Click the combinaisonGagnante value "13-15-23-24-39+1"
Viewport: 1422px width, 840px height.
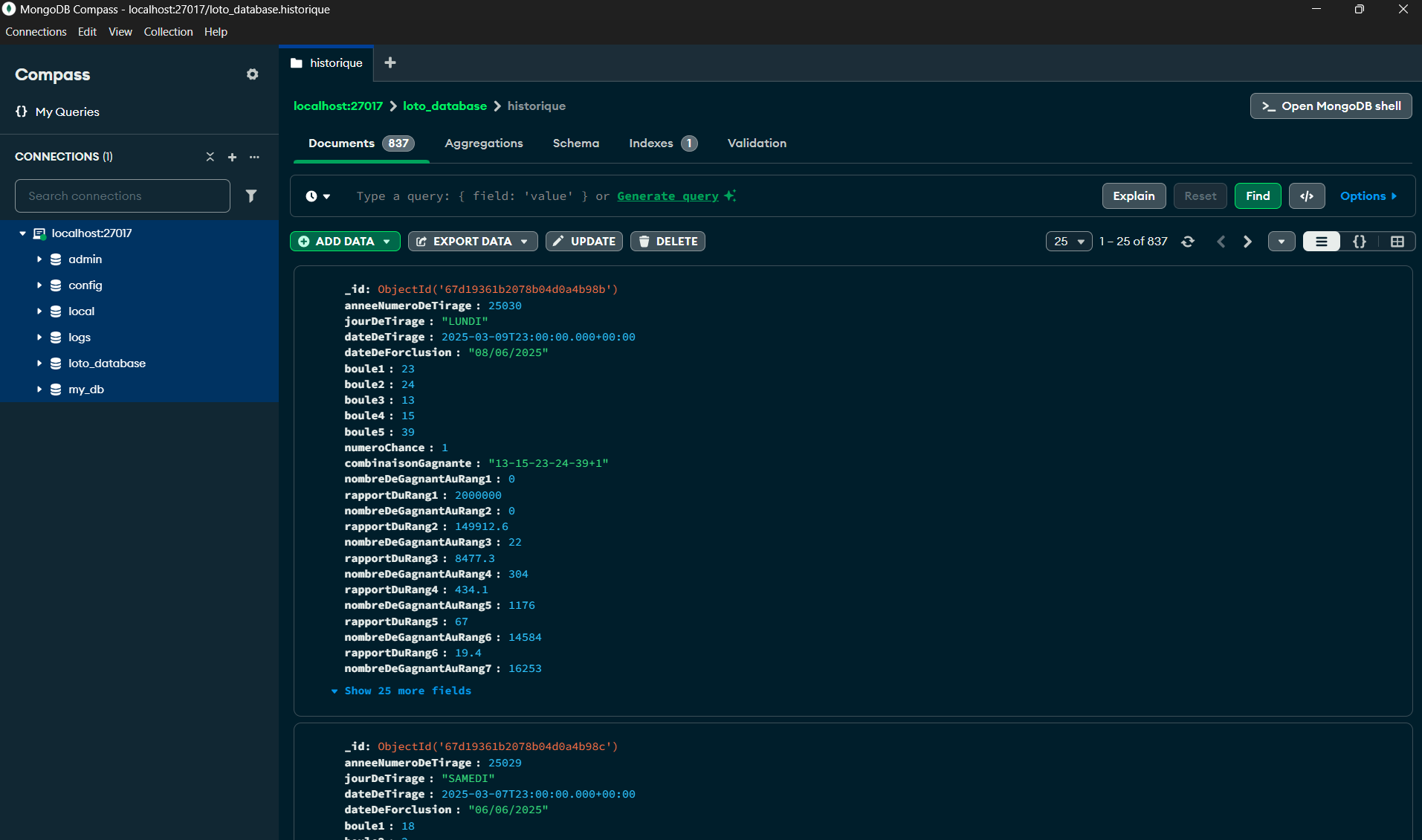(x=548, y=463)
